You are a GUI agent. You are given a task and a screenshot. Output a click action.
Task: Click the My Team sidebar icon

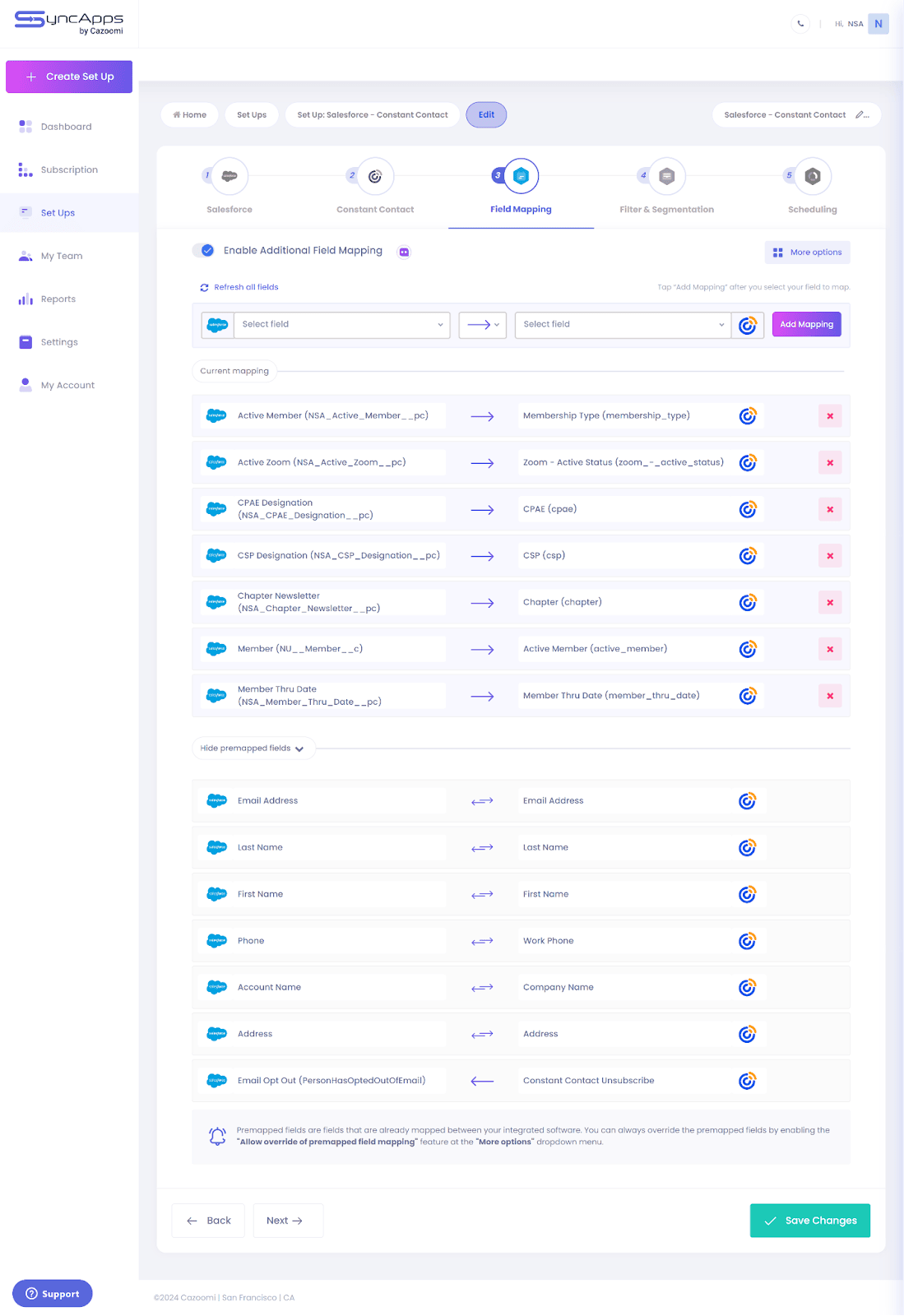click(x=25, y=256)
